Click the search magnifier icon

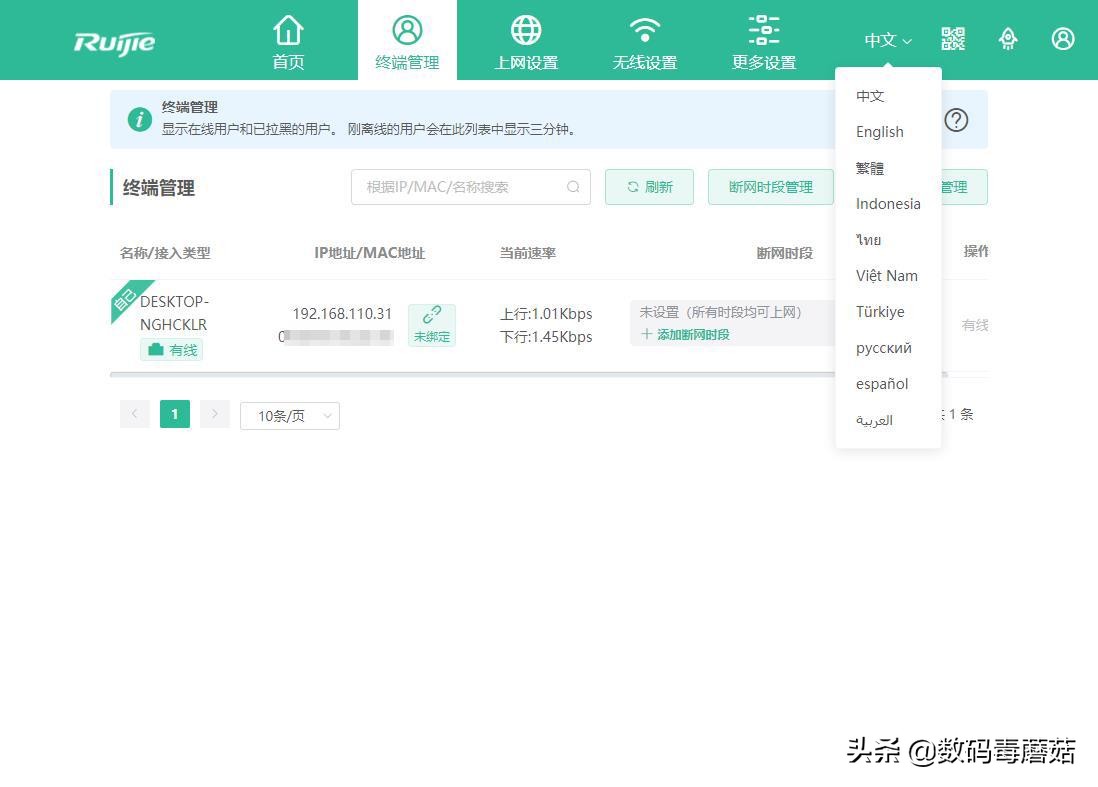(x=573, y=187)
